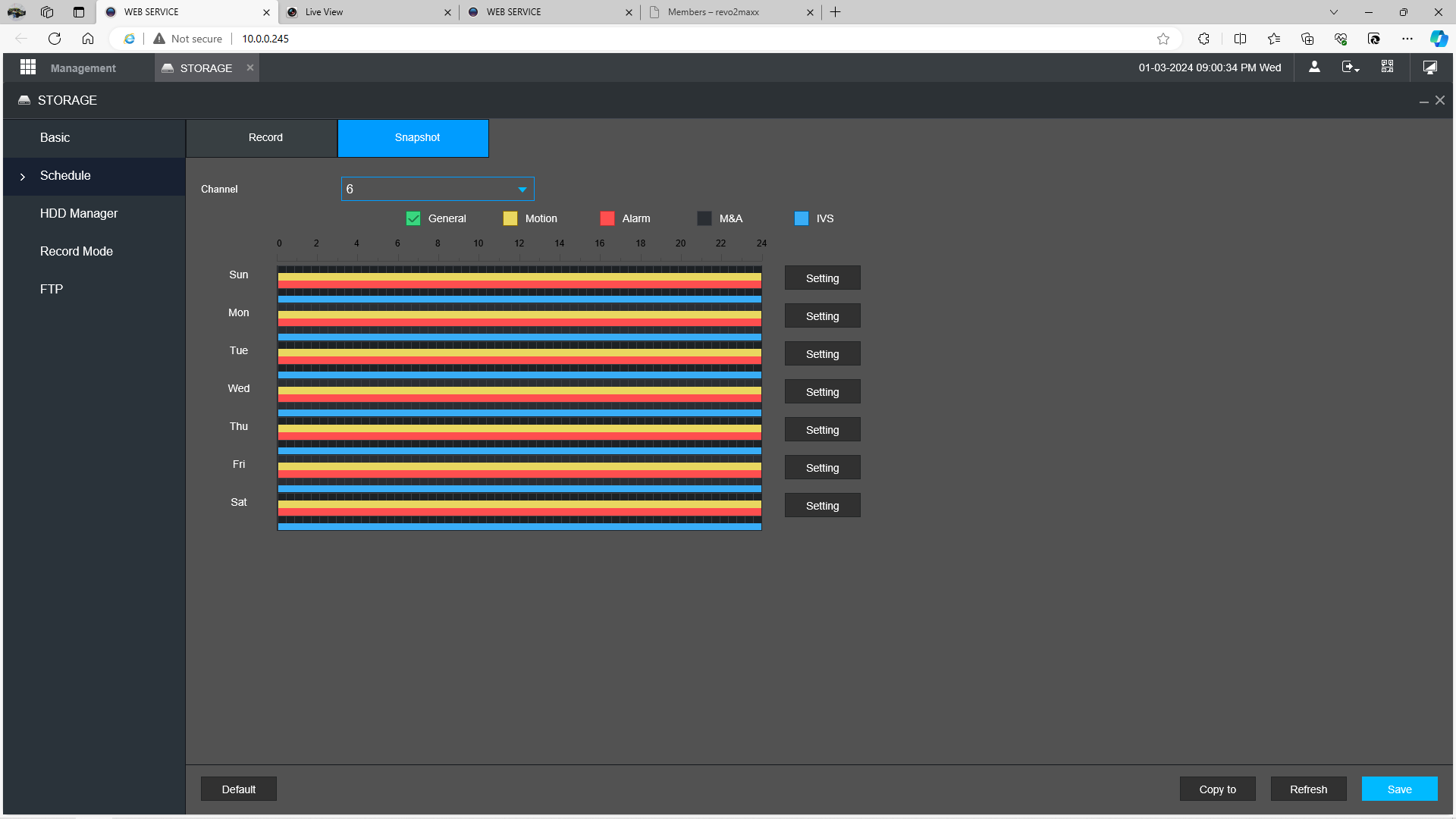Toggle the Alarm checkbox
This screenshot has width=1456, height=819.
pyautogui.click(x=607, y=218)
